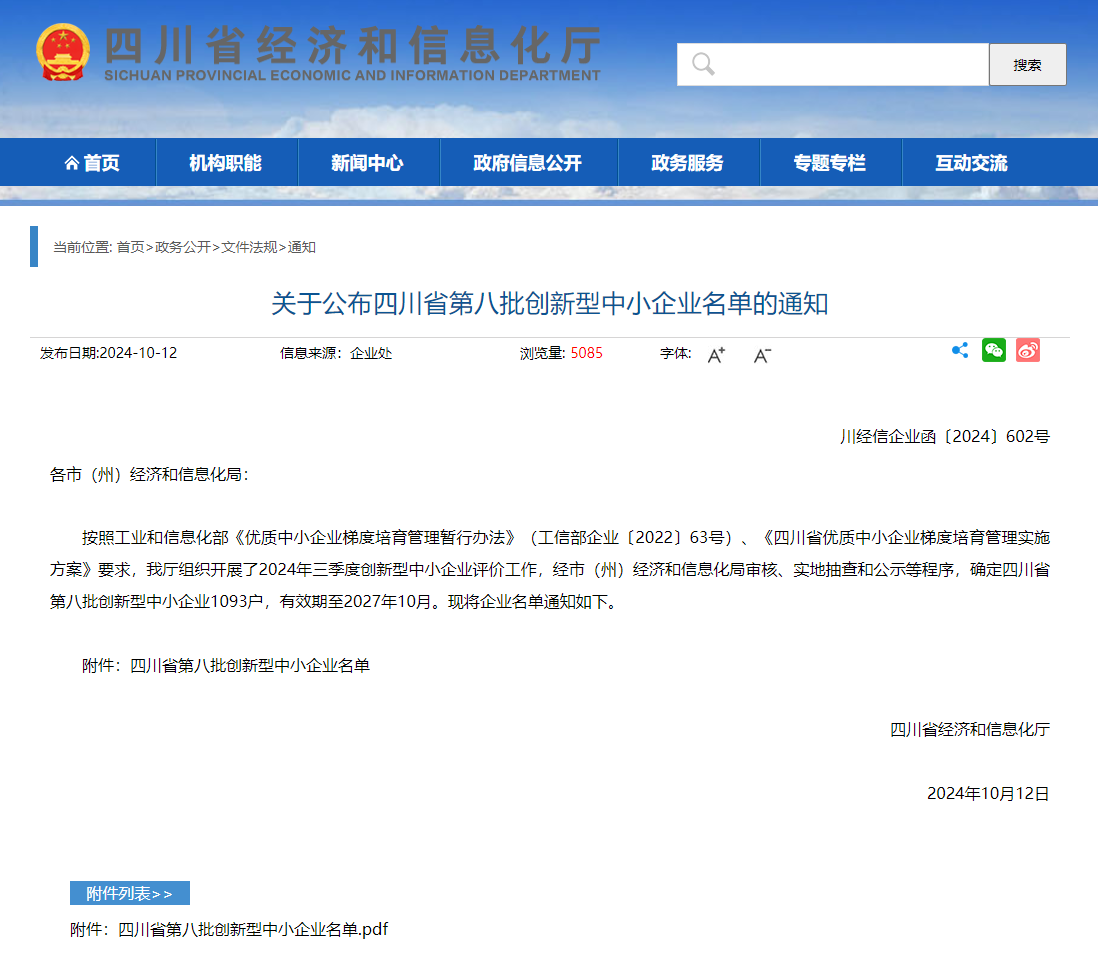Click the blue share icon
1098x954 pixels.
click(960, 350)
